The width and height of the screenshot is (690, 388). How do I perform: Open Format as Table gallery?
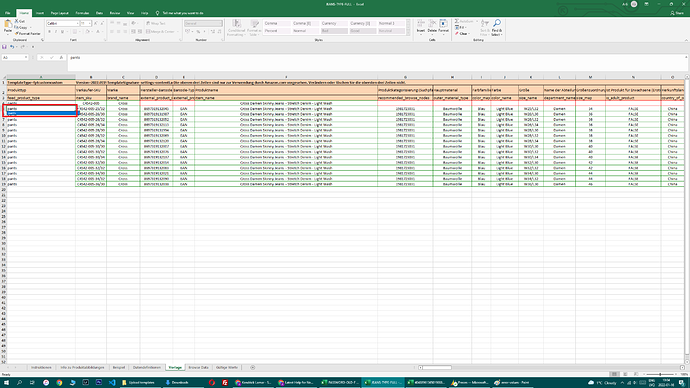pos(254,28)
